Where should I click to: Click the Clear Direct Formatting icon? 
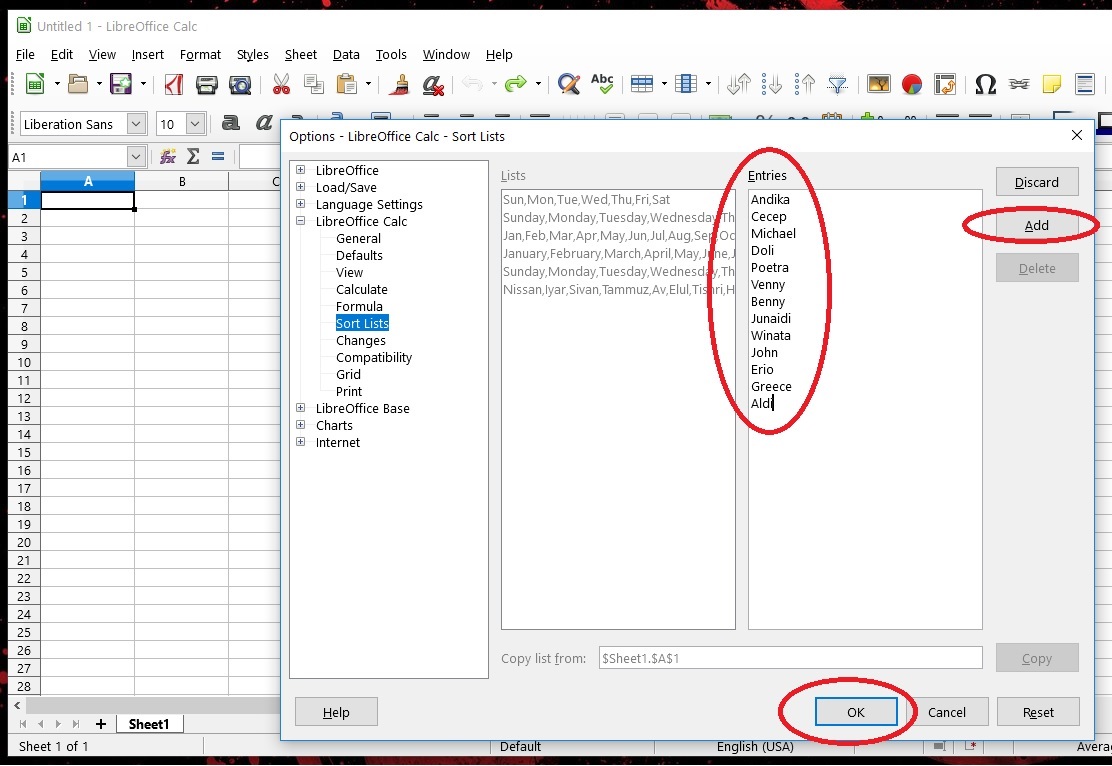pos(433,84)
